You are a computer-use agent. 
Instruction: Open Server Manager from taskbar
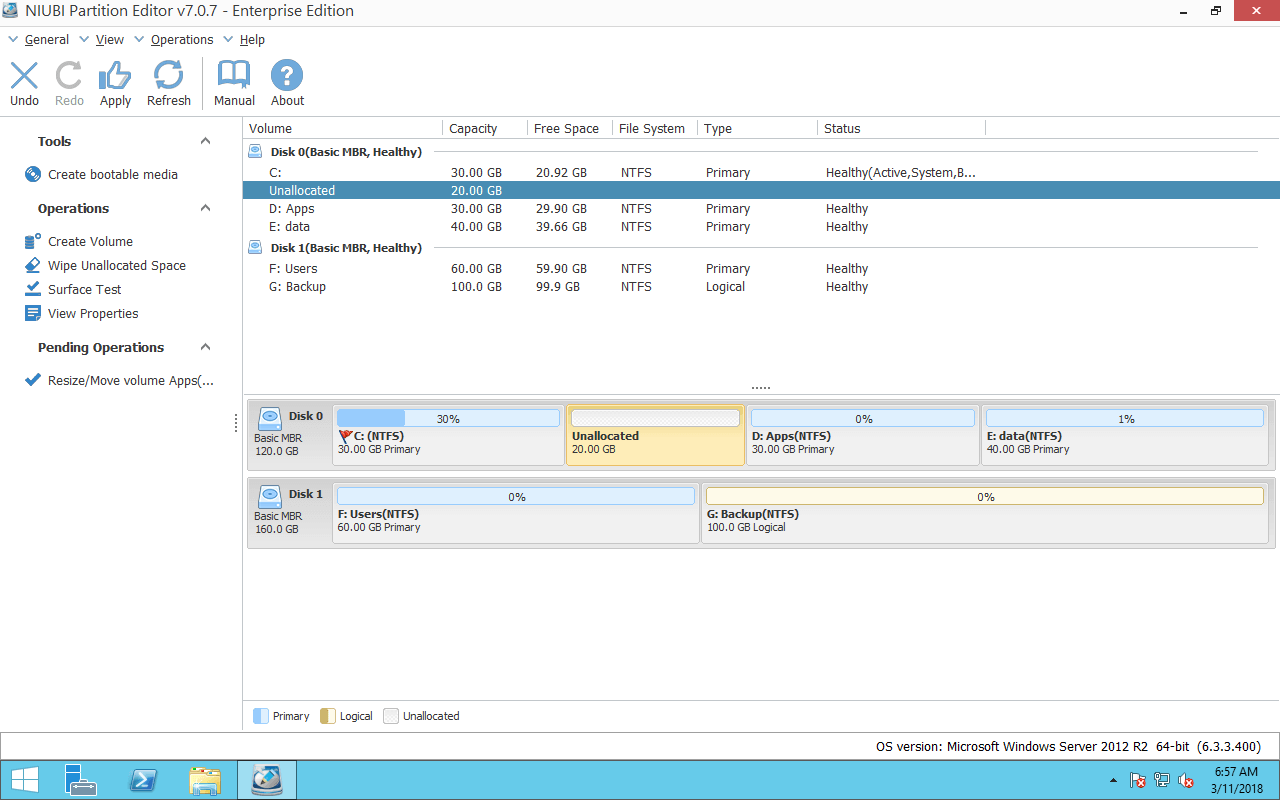click(x=80, y=780)
